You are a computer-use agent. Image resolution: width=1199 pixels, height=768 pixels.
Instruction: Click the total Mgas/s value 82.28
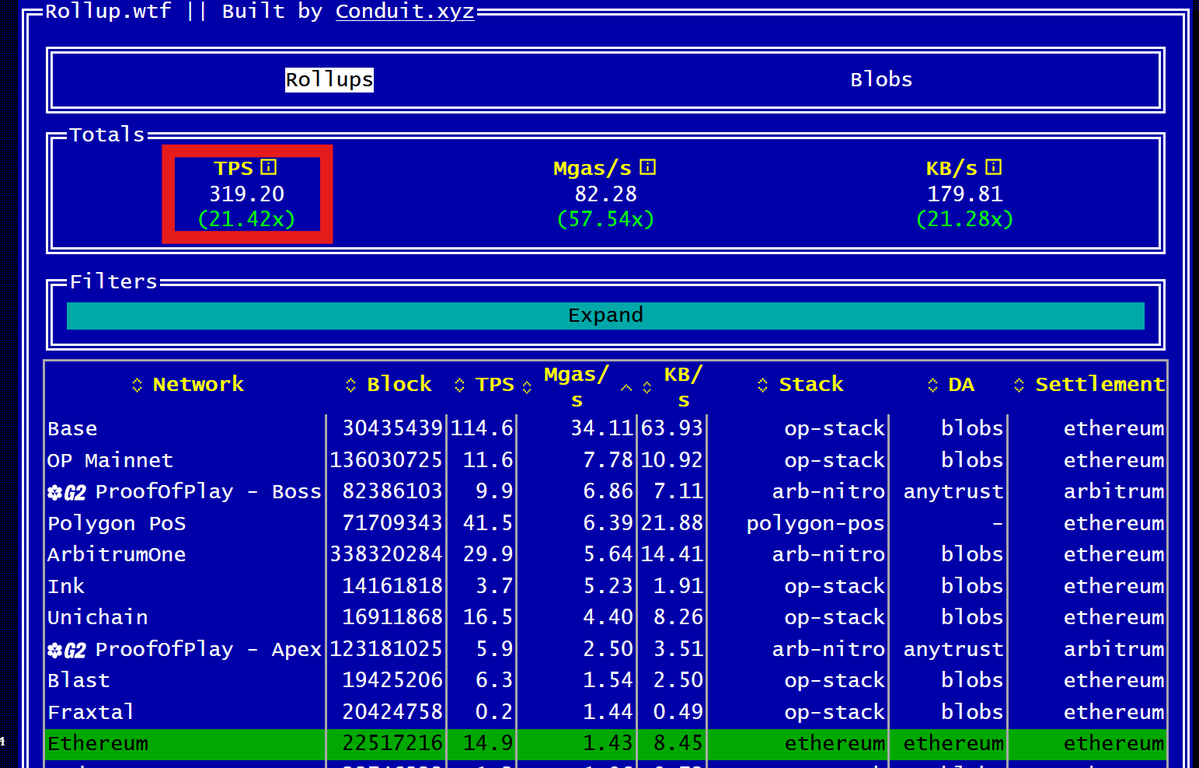point(606,194)
